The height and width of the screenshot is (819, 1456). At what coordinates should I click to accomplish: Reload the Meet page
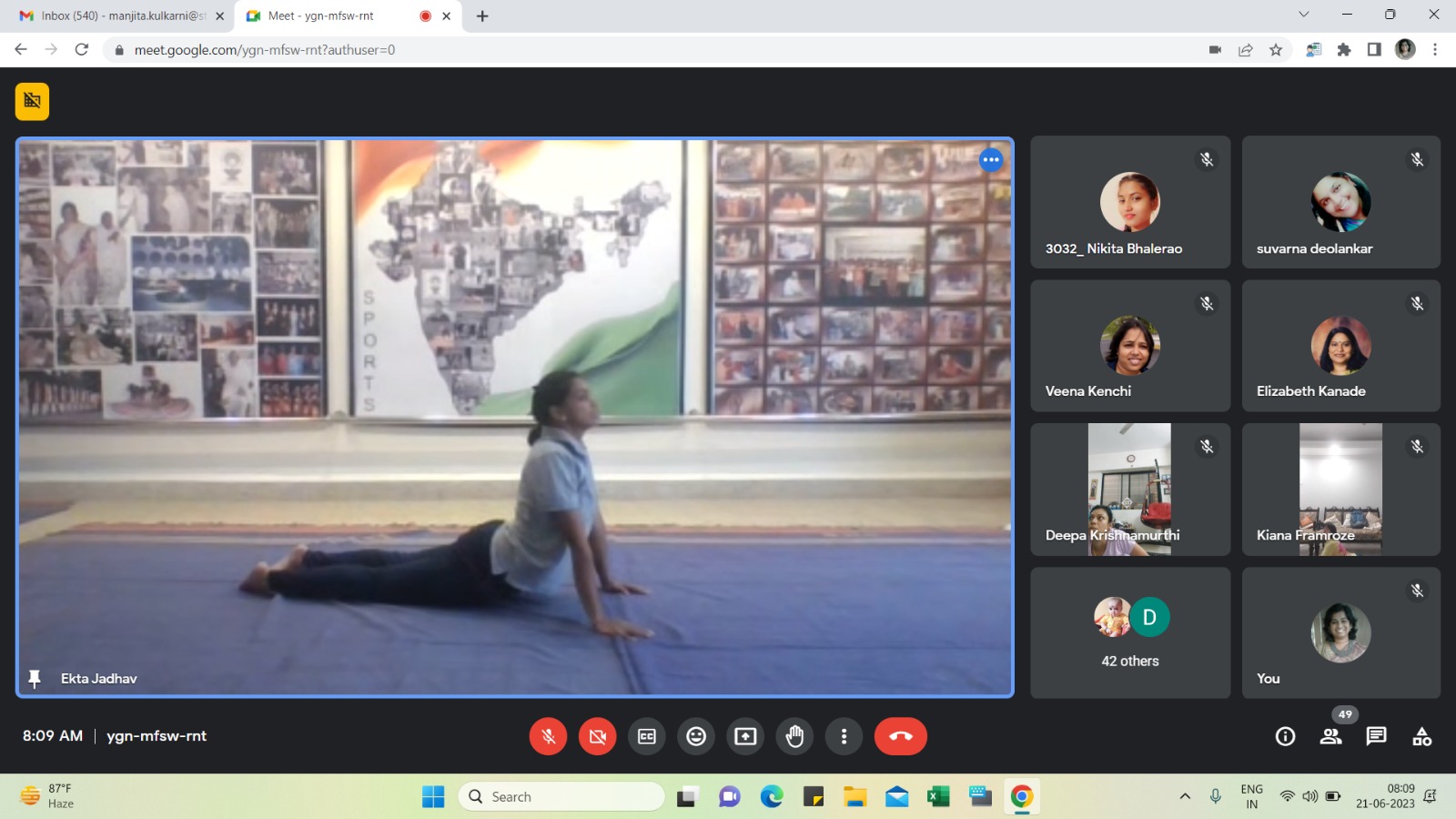tap(82, 50)
